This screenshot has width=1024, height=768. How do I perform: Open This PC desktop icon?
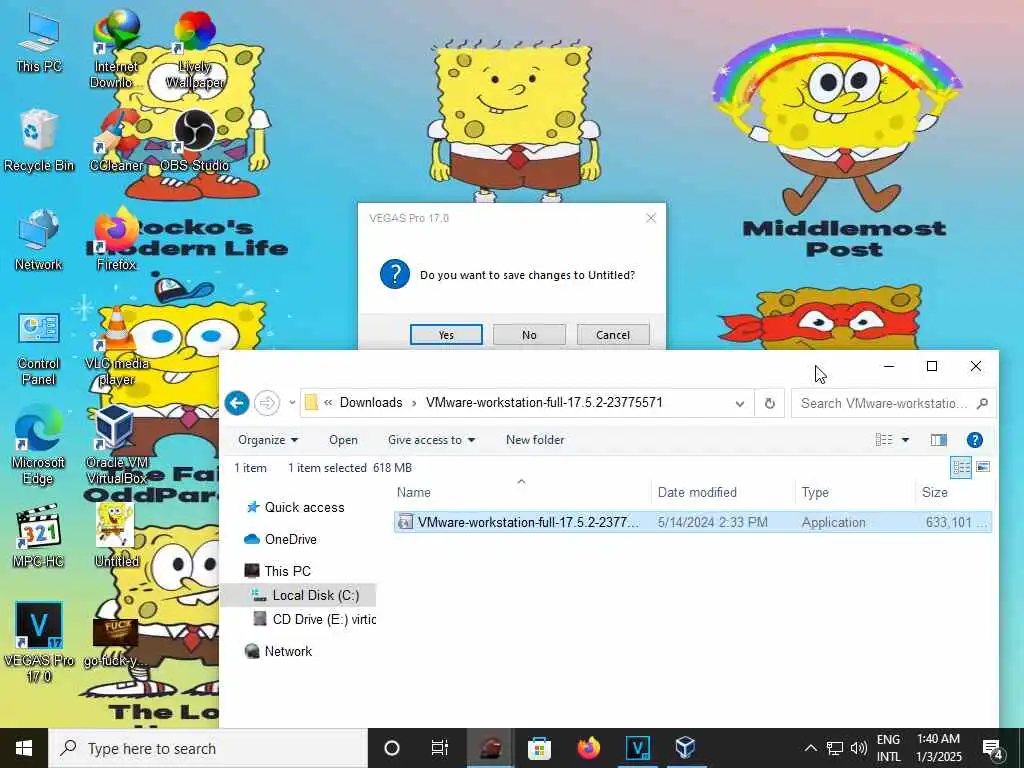(x=39, y=40)
